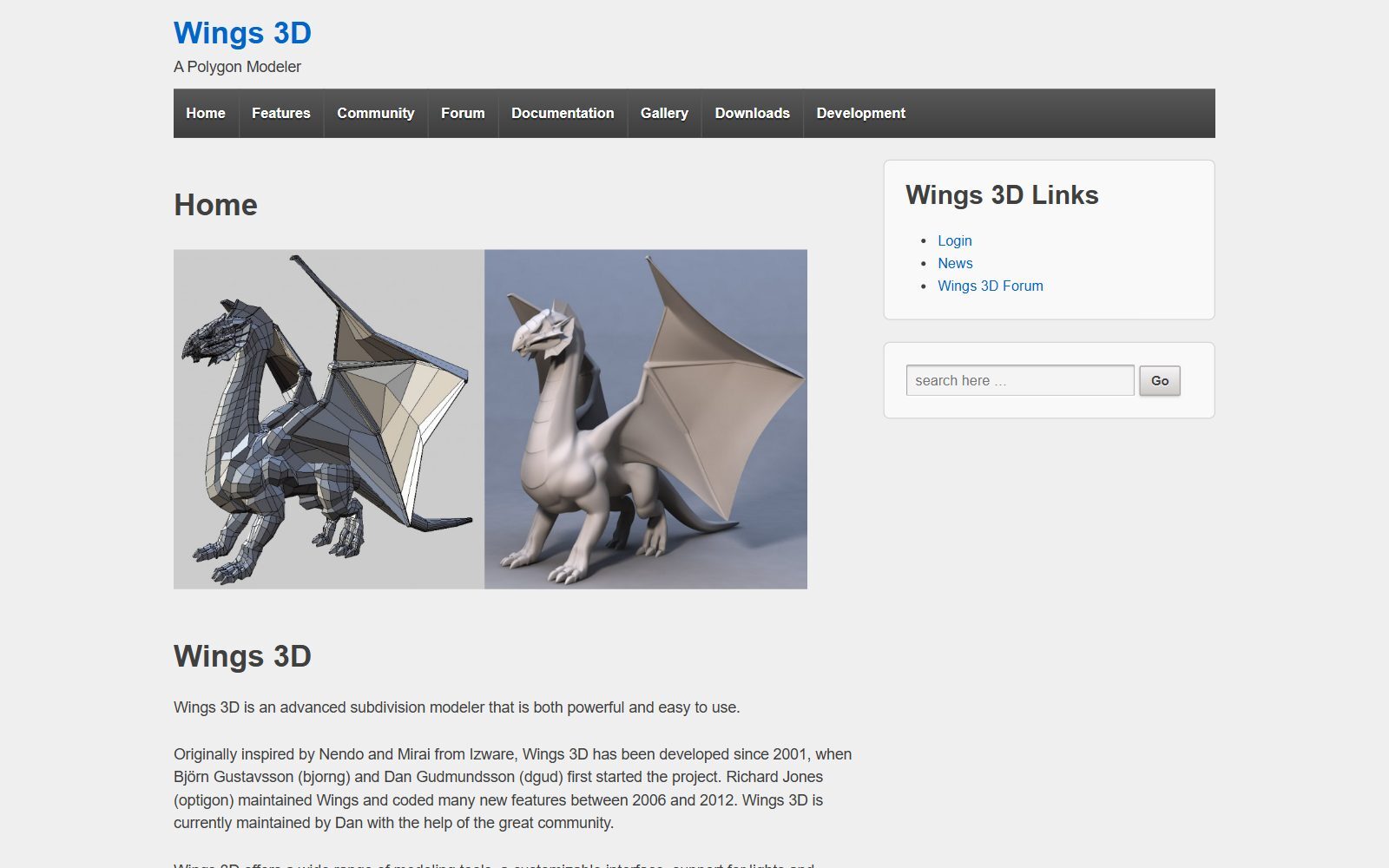Click the dragon model banner image

(x=490, y=419)
